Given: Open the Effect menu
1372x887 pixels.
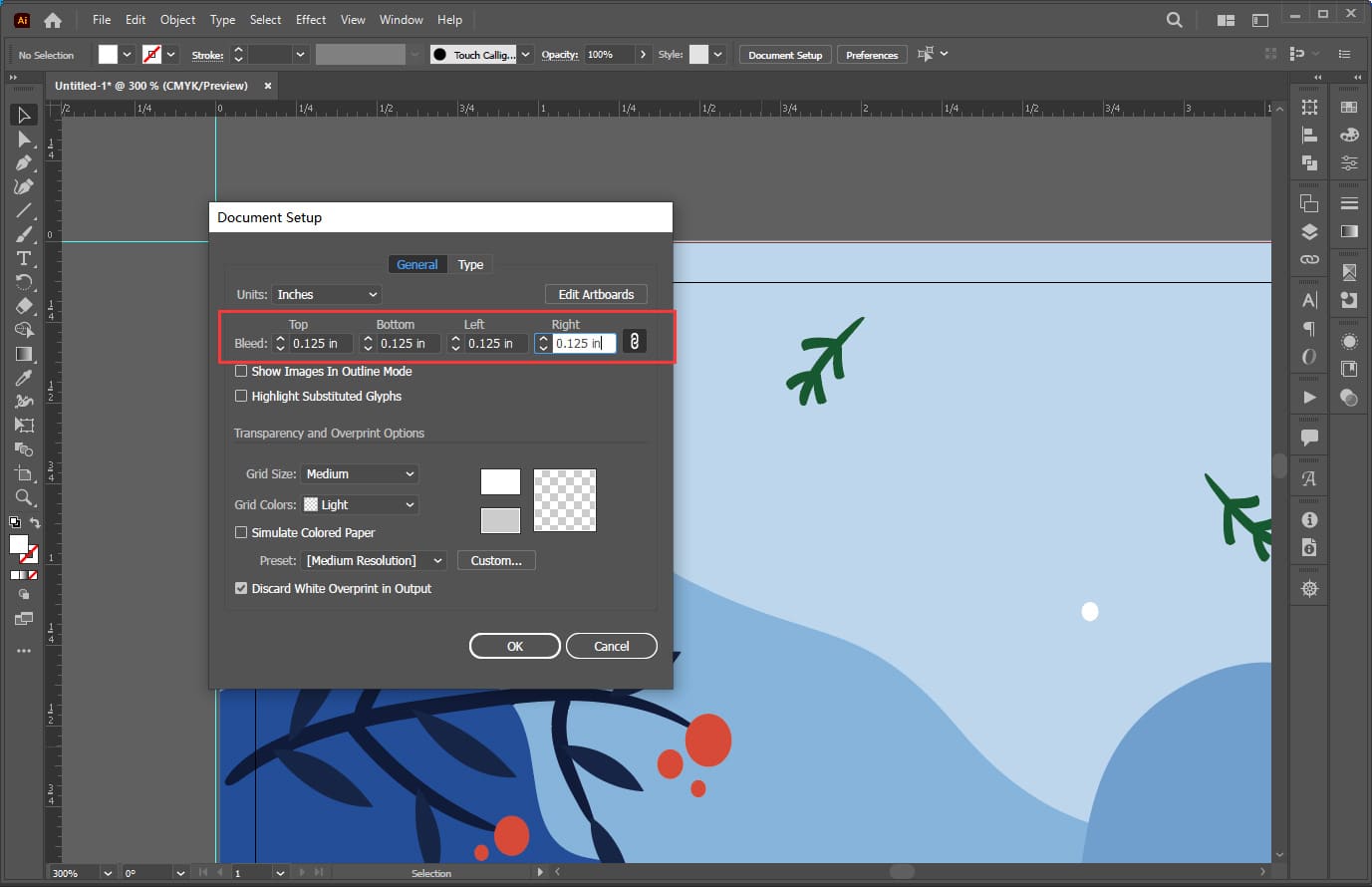Looking at the screenshot, I should [x=311, y=20].
